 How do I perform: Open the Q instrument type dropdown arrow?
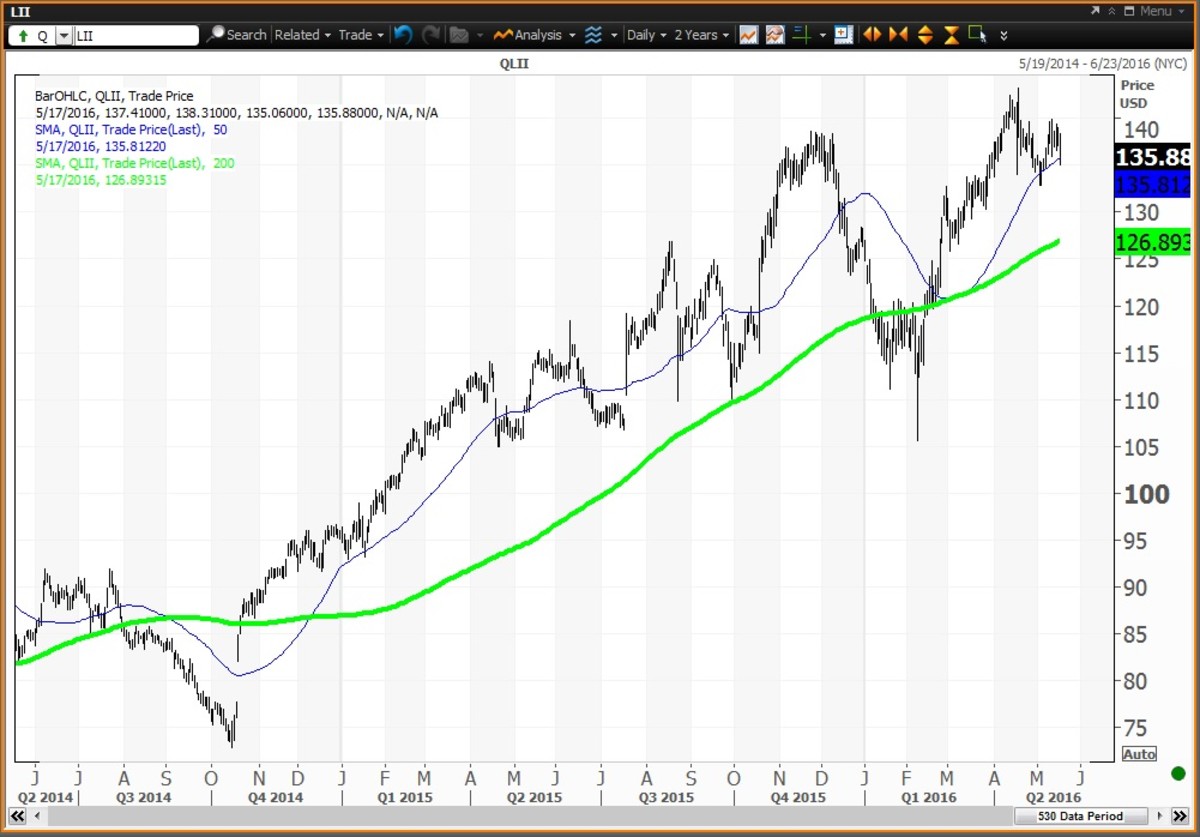(64, 35)
